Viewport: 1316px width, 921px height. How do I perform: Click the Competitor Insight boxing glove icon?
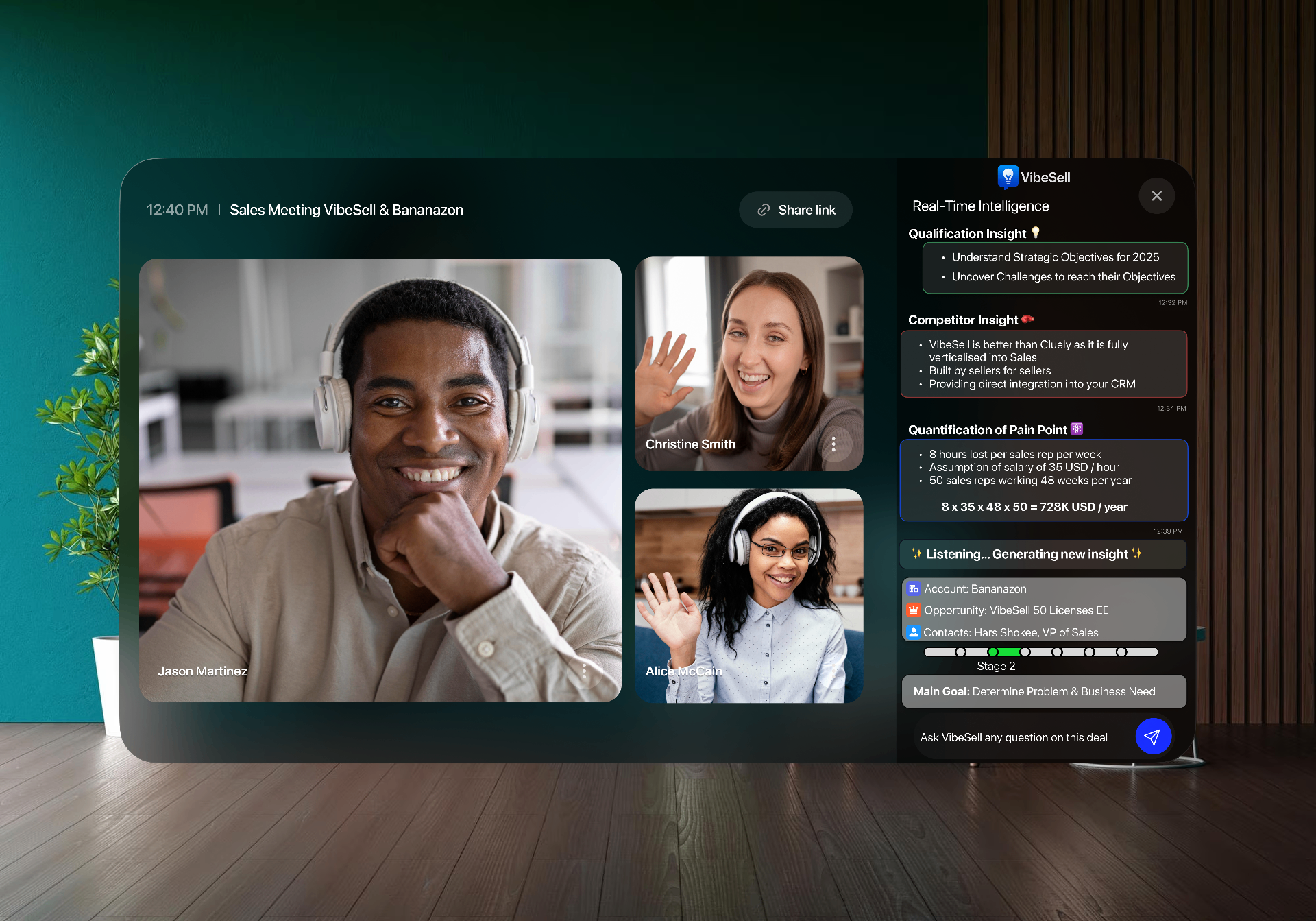(1027, 319)
